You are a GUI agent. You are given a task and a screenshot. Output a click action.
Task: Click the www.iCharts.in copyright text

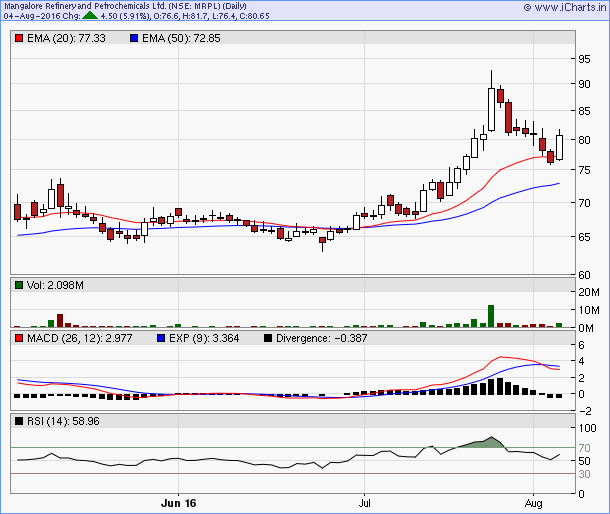tap(565, 7)
